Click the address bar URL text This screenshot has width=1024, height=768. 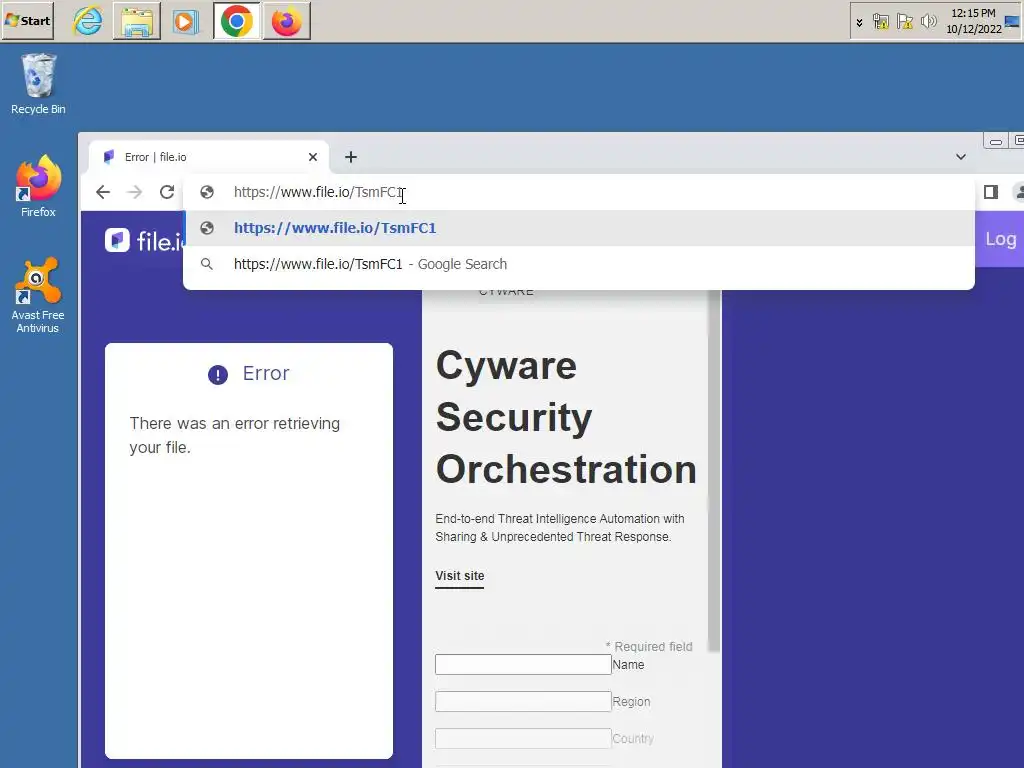[x=319, y=192]
